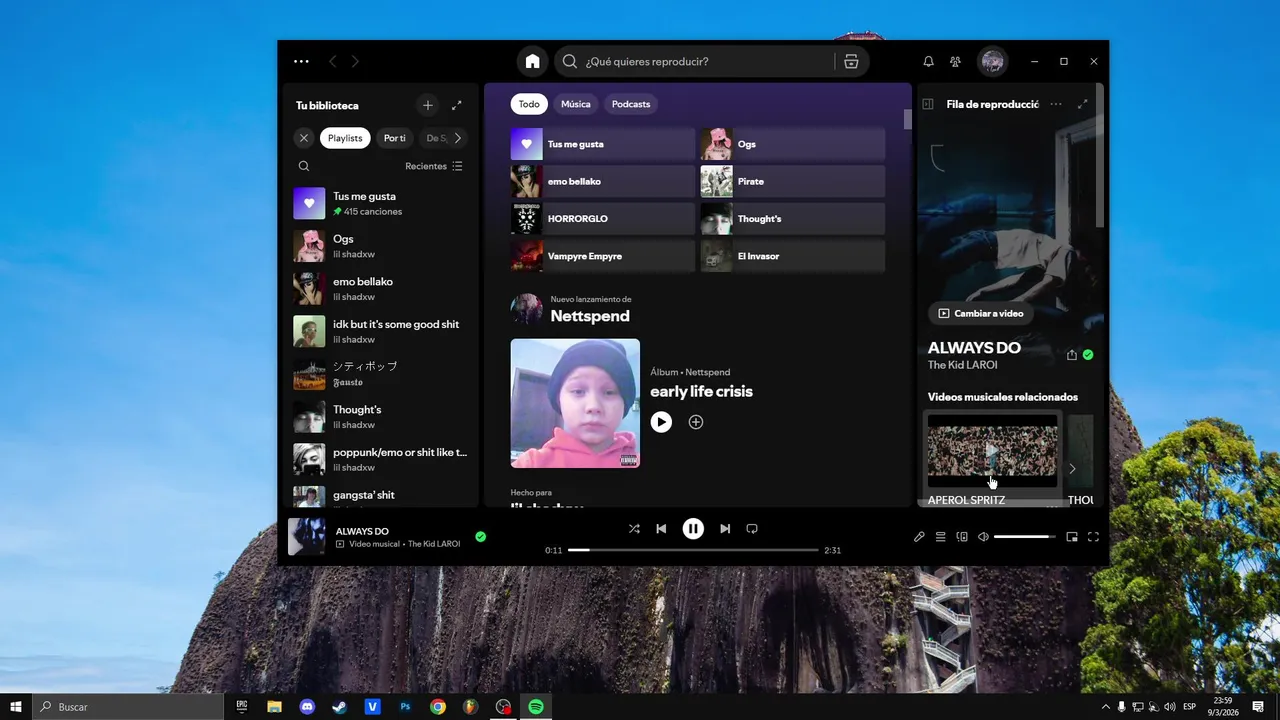
Task: Go to Spotify Home
Action: click(x=532, y=61)
